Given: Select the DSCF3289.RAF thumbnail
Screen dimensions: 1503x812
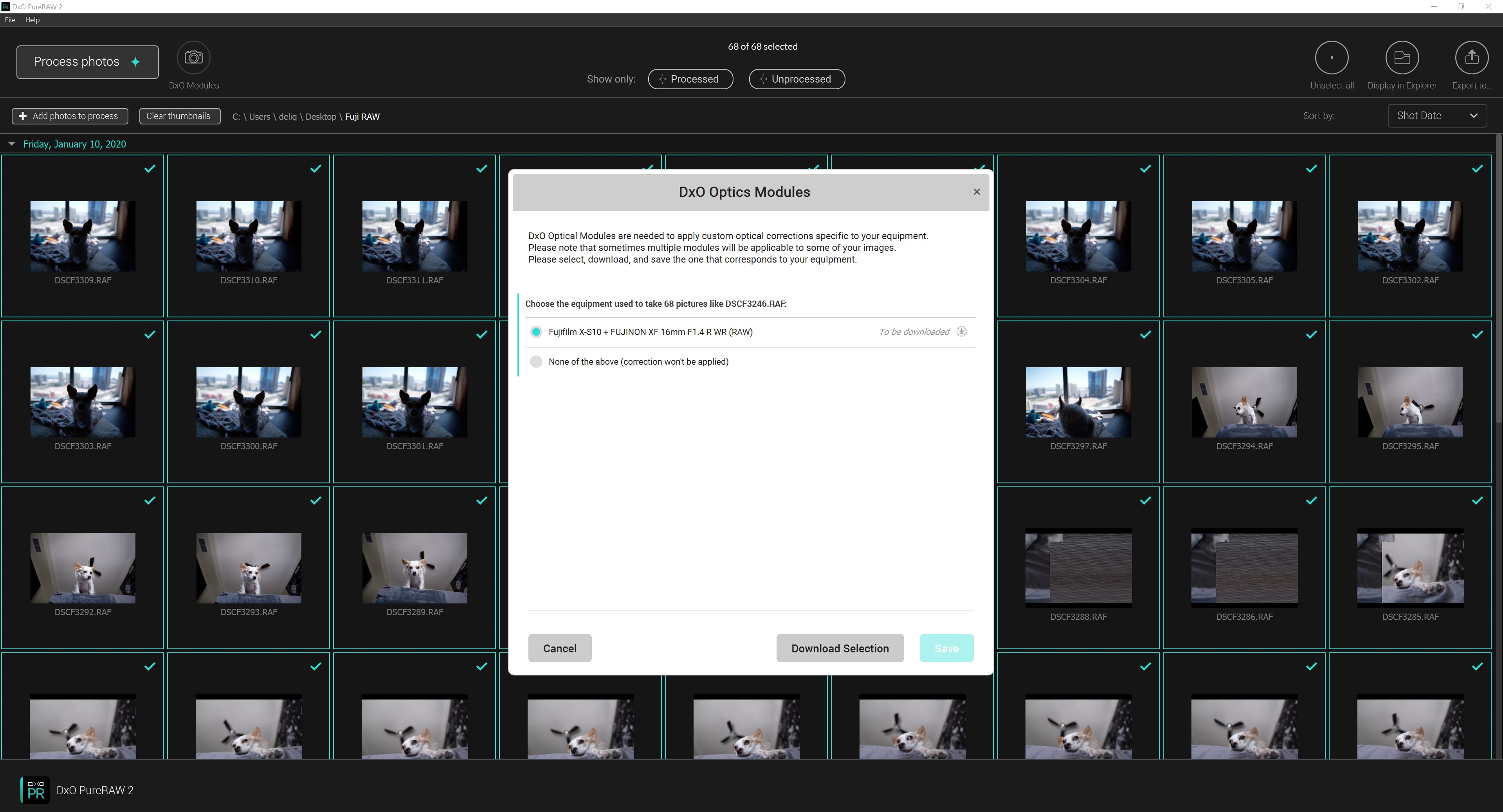Looking at the screenshot, I should point(414,567).
